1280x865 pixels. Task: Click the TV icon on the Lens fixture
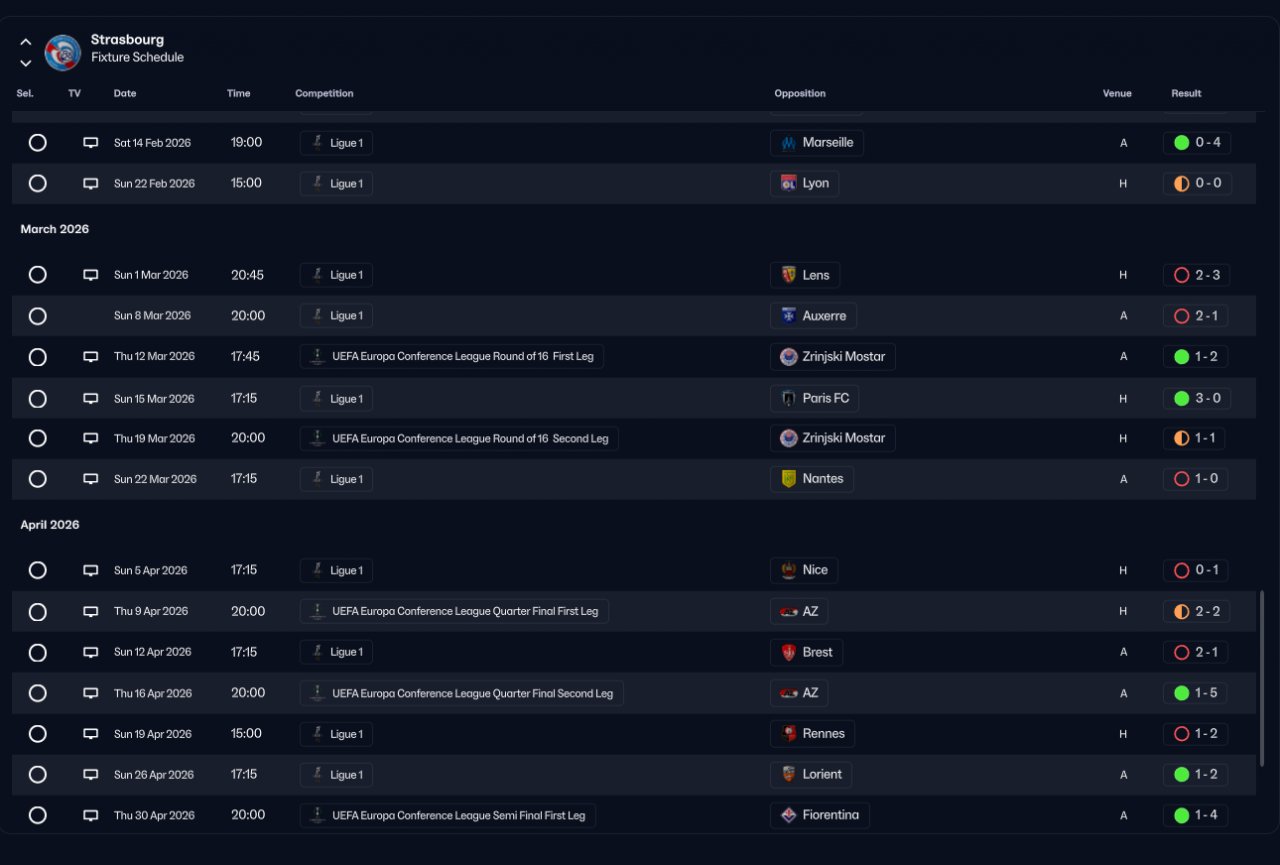tap(91, 275)
